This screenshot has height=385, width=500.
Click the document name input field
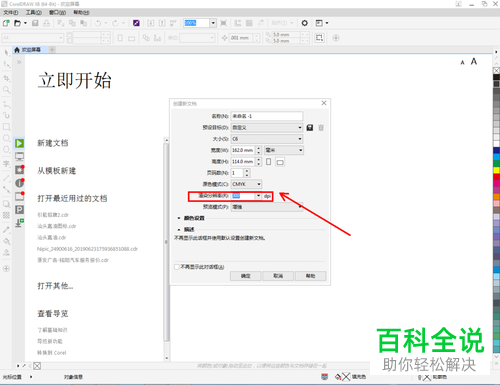click(x=267, y=116)
